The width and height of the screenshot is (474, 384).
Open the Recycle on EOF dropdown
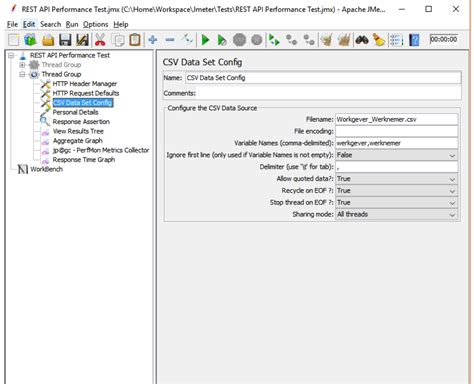397,191
